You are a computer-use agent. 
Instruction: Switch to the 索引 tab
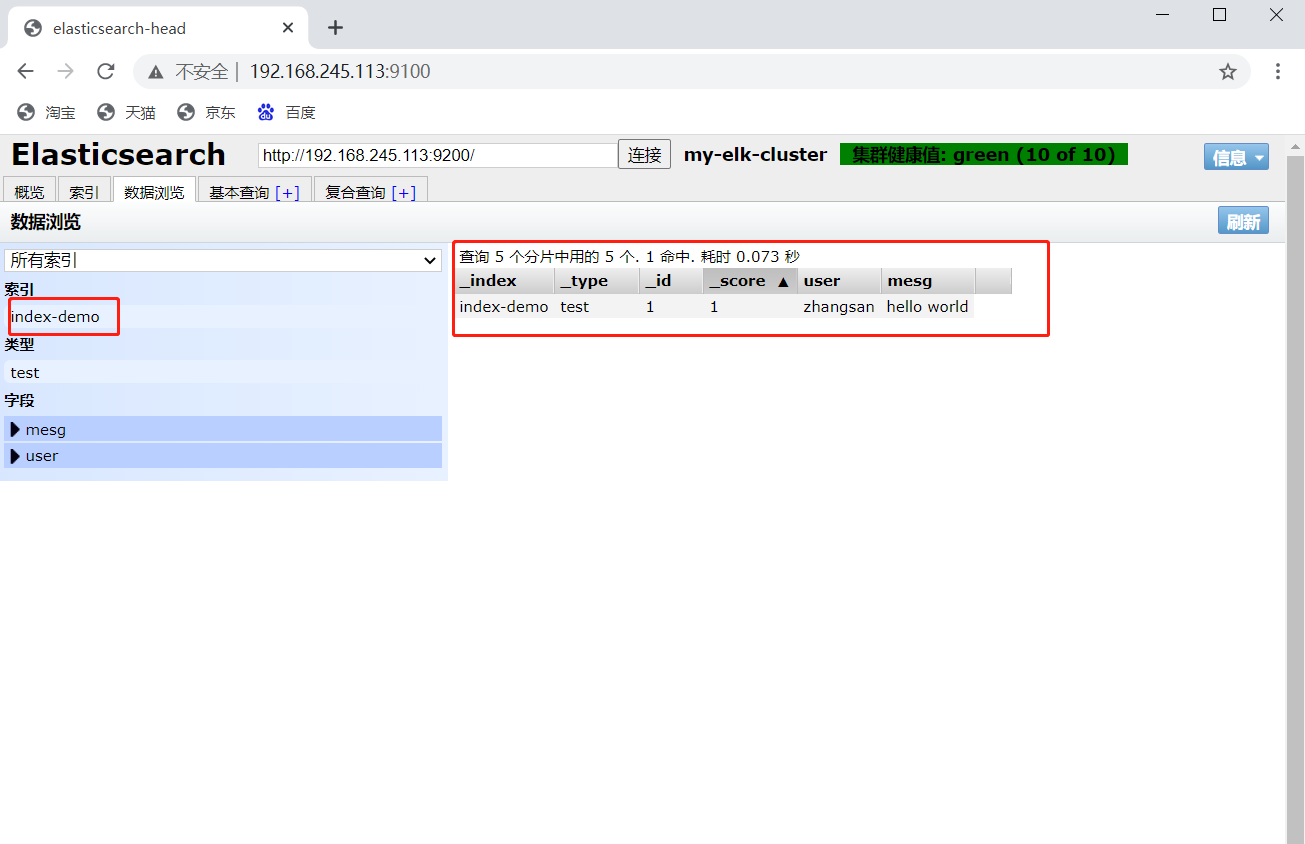click(84, 192)
